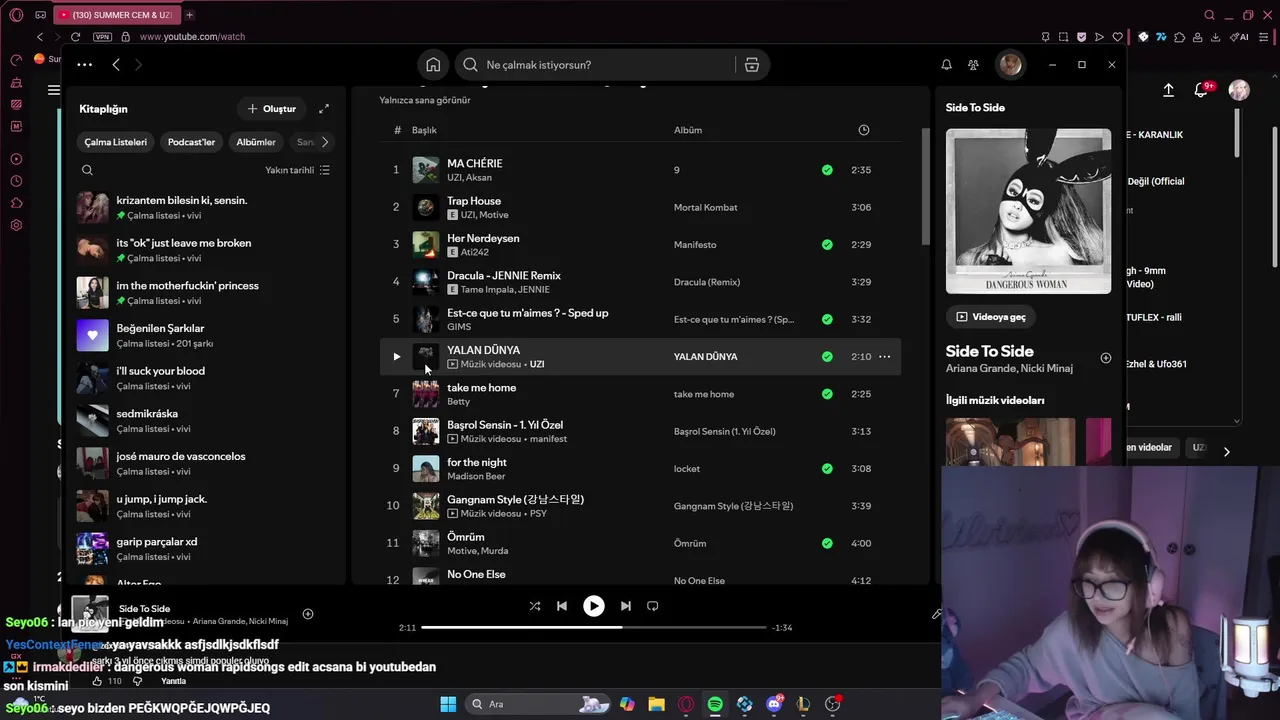Click Videoya geç button
This screenshot has width=1280, height=720.
[x=991, y=317]
